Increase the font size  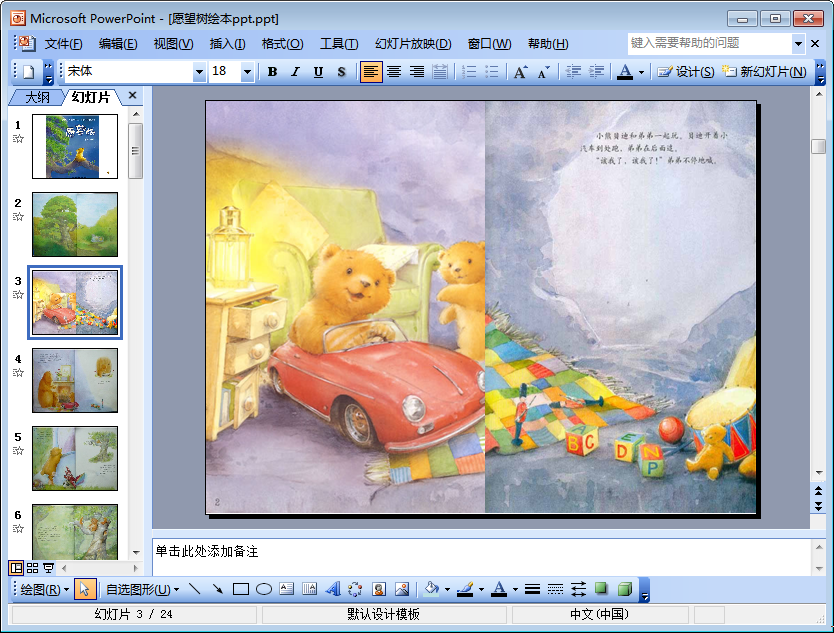(521, 71)
